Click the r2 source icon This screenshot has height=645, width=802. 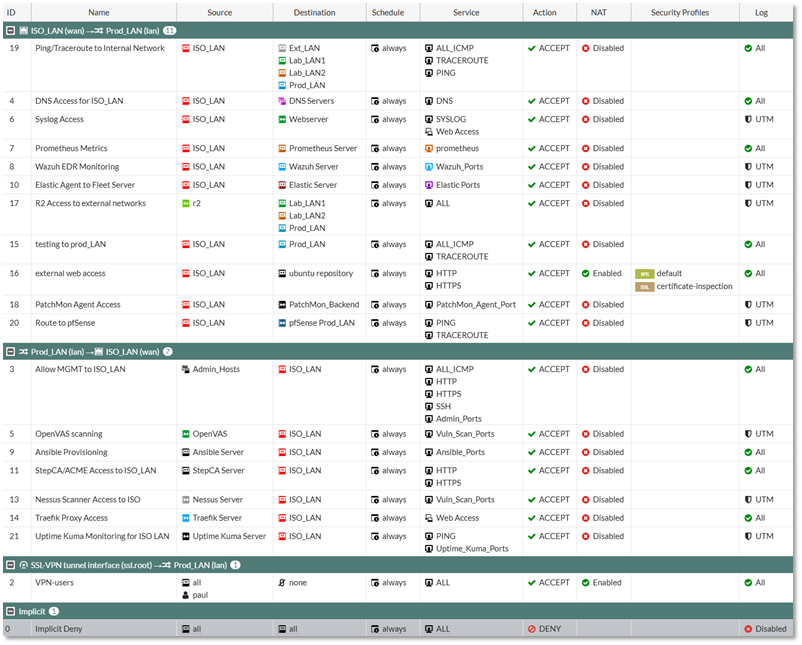(x=185, y=204)
